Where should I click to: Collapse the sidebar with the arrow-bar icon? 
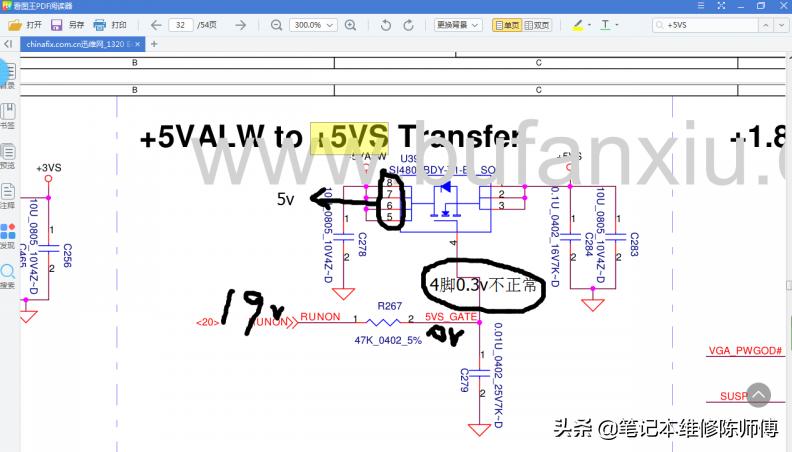coord(8,44)
